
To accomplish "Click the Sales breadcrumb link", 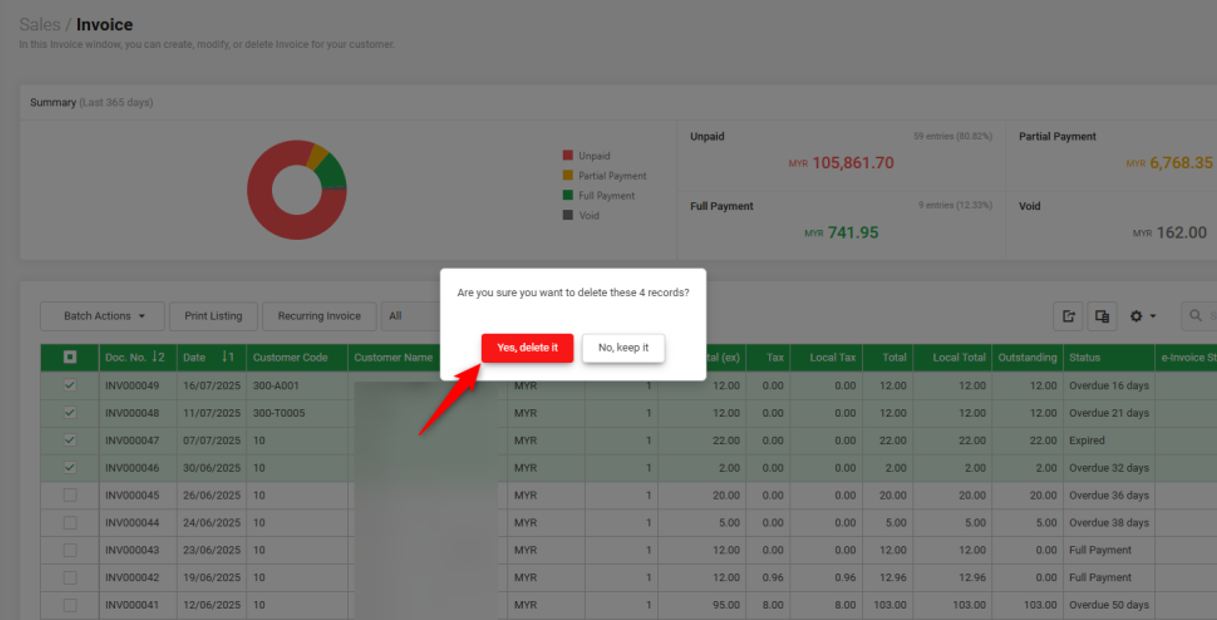I will click(39, 24).
